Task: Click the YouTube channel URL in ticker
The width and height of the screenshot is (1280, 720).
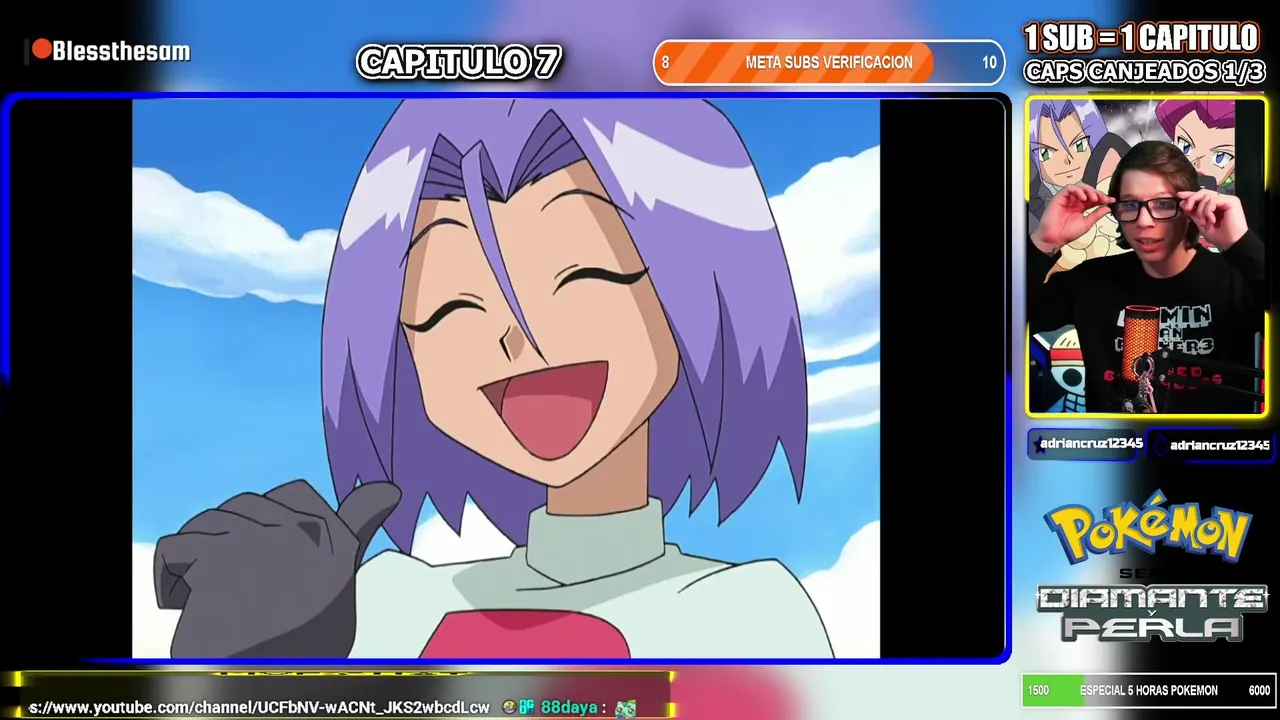Action: 260,707
